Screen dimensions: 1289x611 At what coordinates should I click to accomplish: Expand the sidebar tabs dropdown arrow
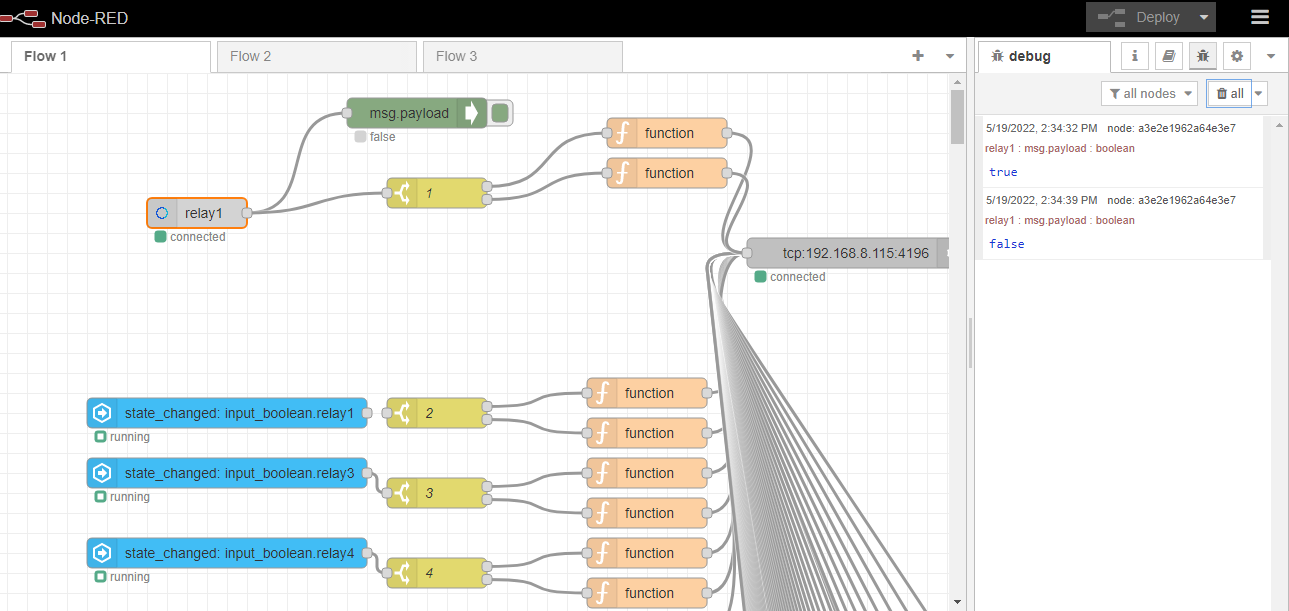[x=1270, y=56]
